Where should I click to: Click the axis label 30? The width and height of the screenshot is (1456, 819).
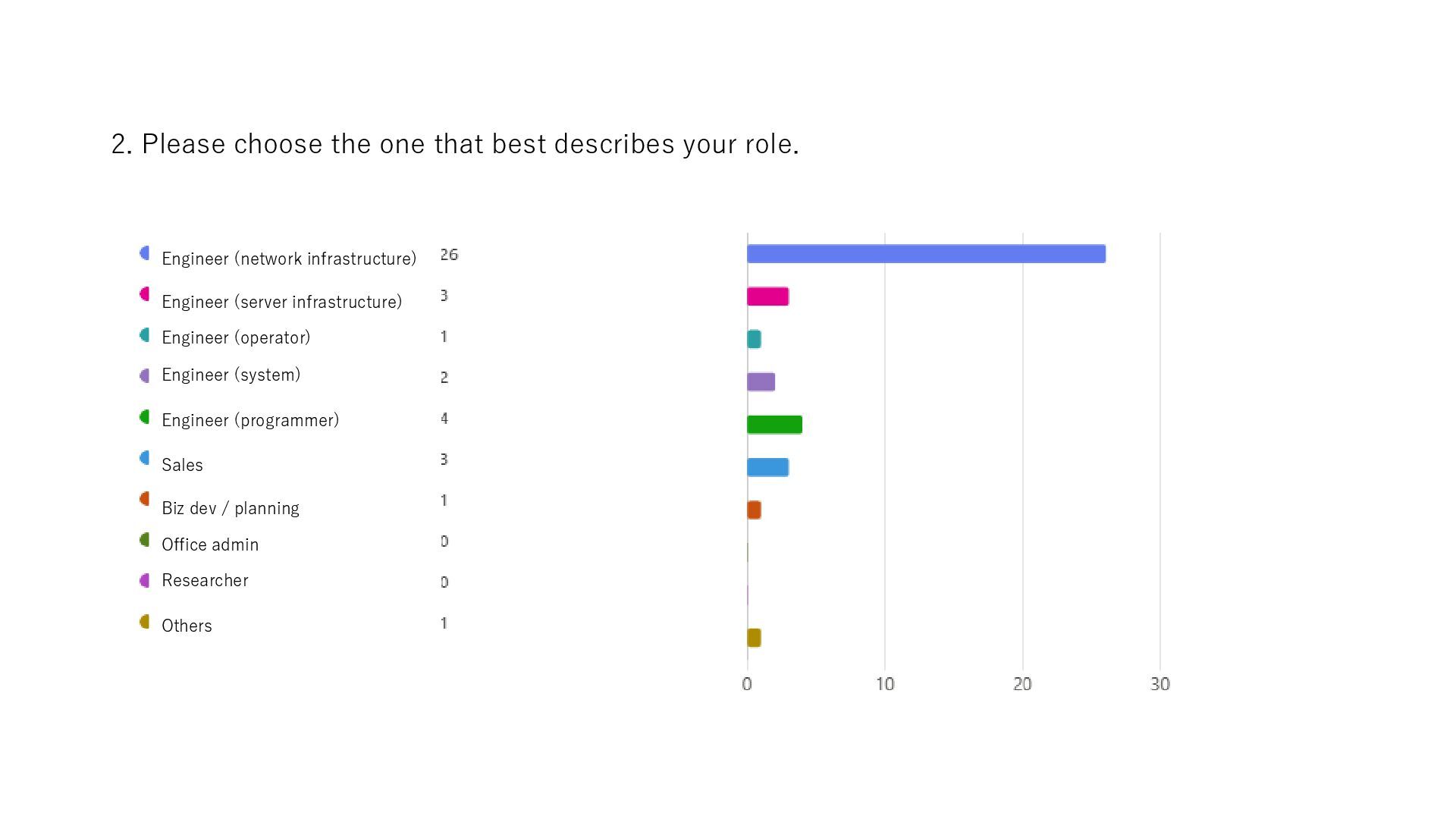point(1160,684)
